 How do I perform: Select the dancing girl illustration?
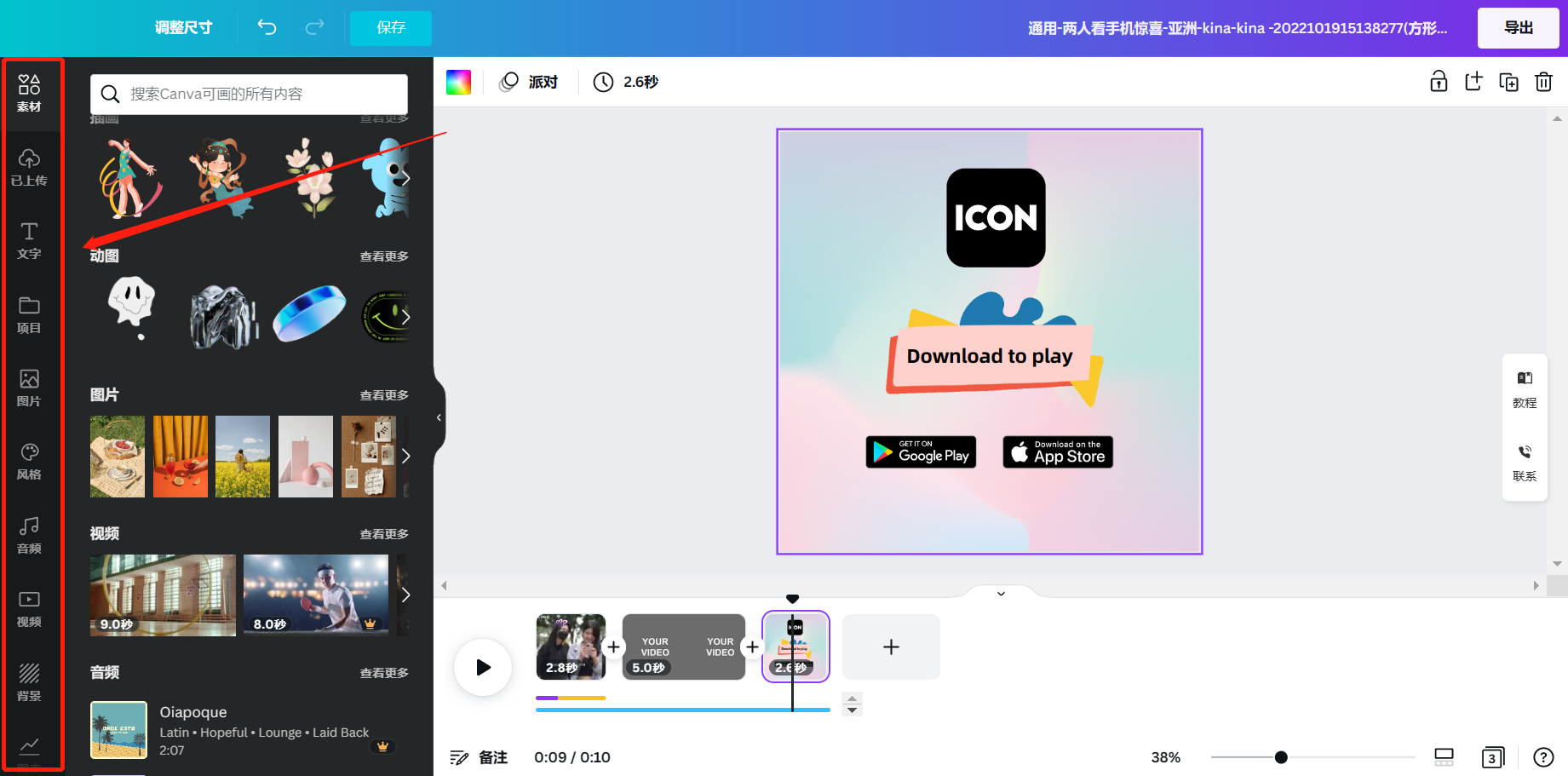(129, 178)
